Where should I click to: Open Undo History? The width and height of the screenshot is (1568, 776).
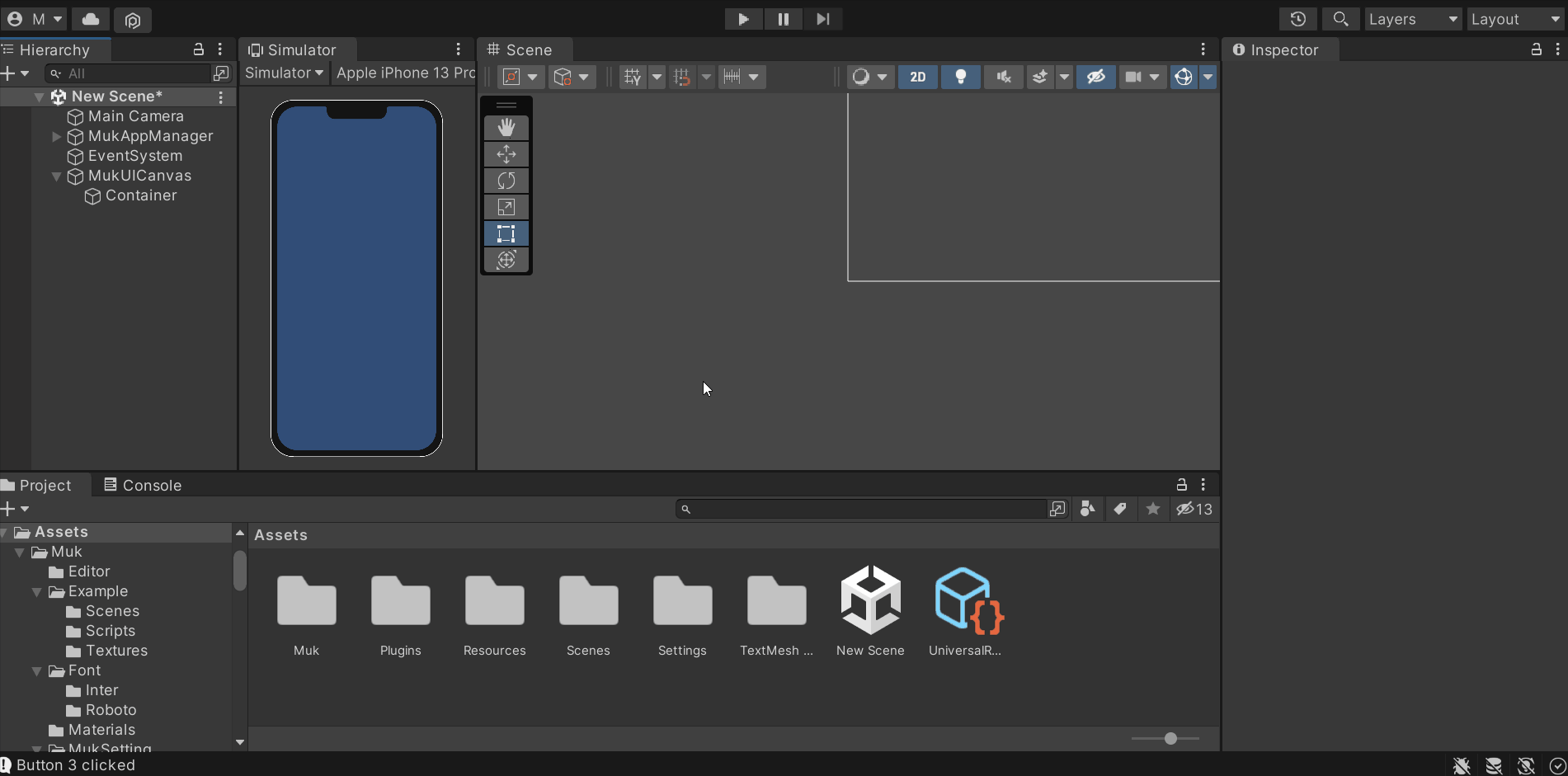[x=1297, y=19]
